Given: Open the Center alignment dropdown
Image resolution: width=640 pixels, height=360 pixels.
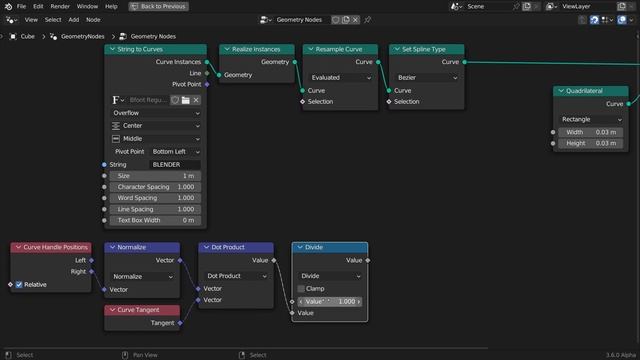Looking at the screenshot, I should pos(156,126).
